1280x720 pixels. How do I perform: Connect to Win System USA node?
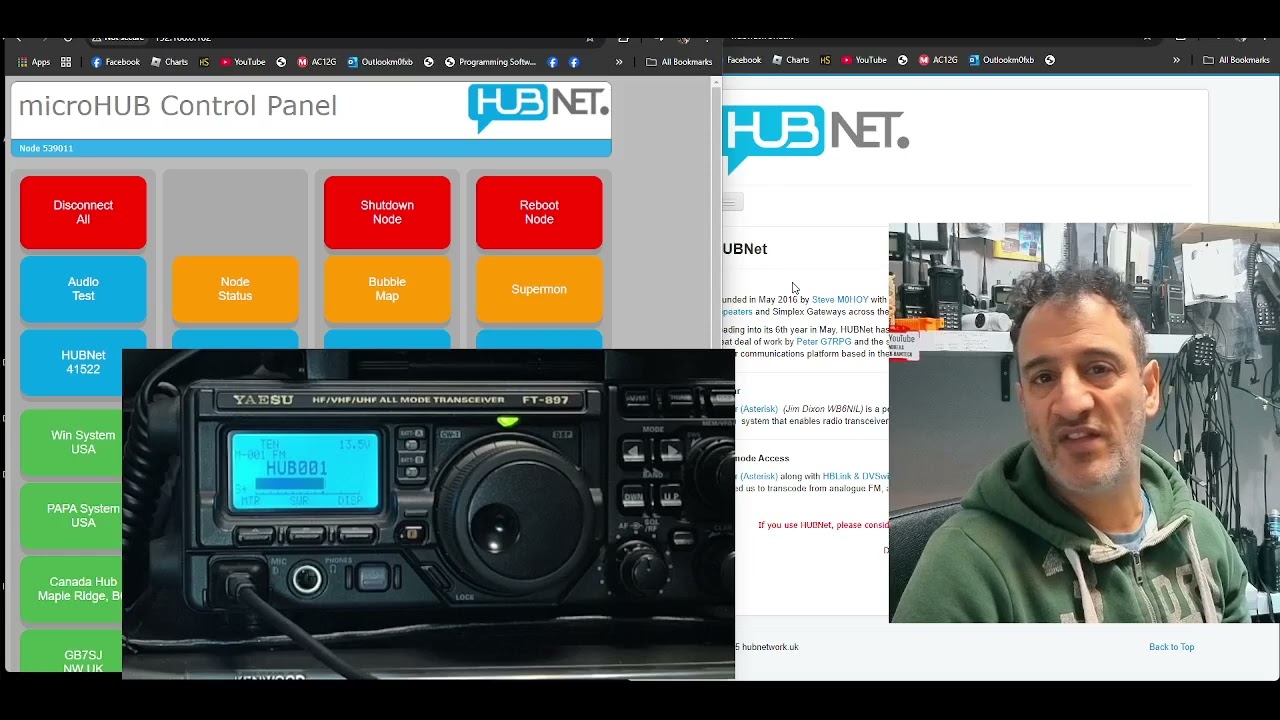71,442
